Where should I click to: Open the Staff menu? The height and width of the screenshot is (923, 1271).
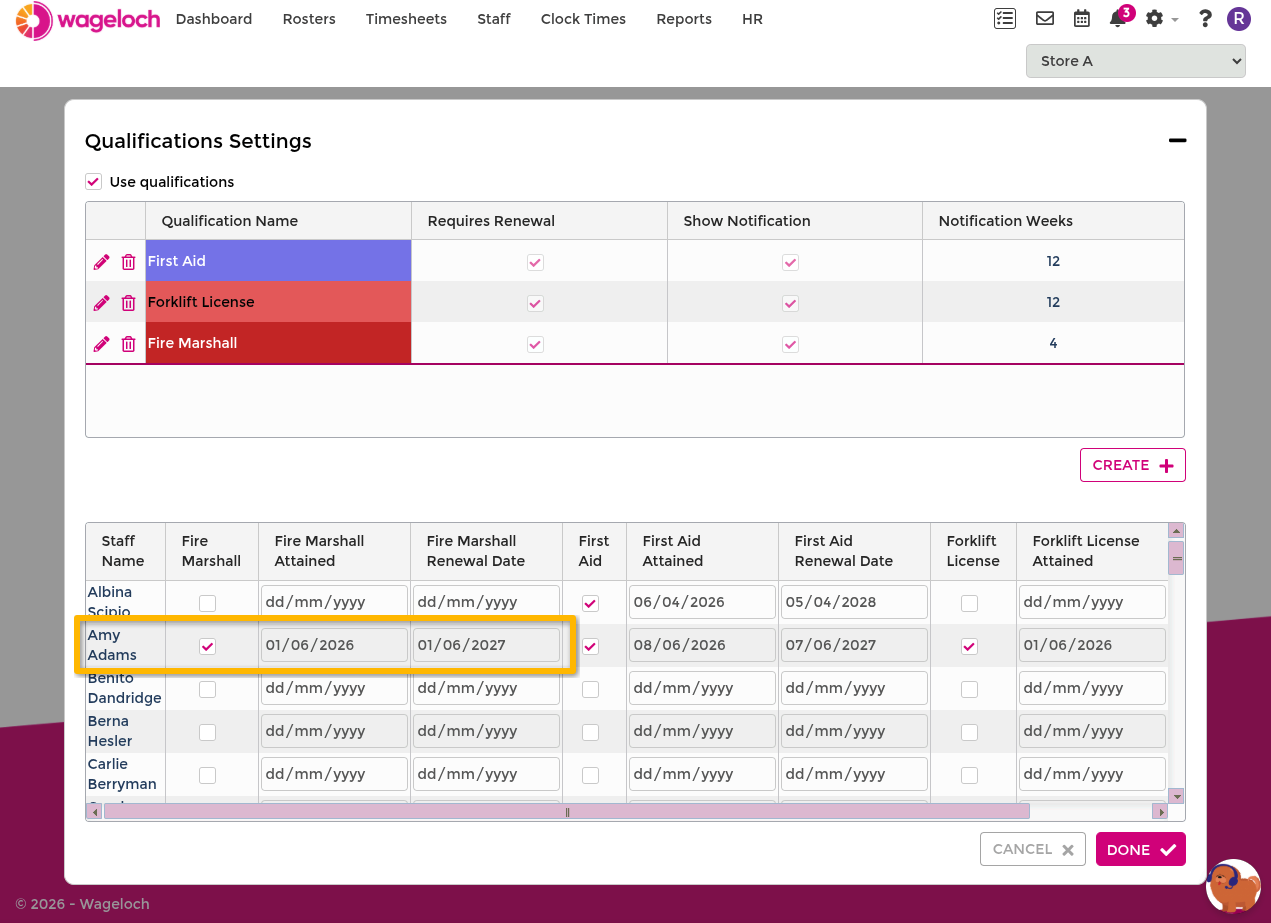click(494, 19)
